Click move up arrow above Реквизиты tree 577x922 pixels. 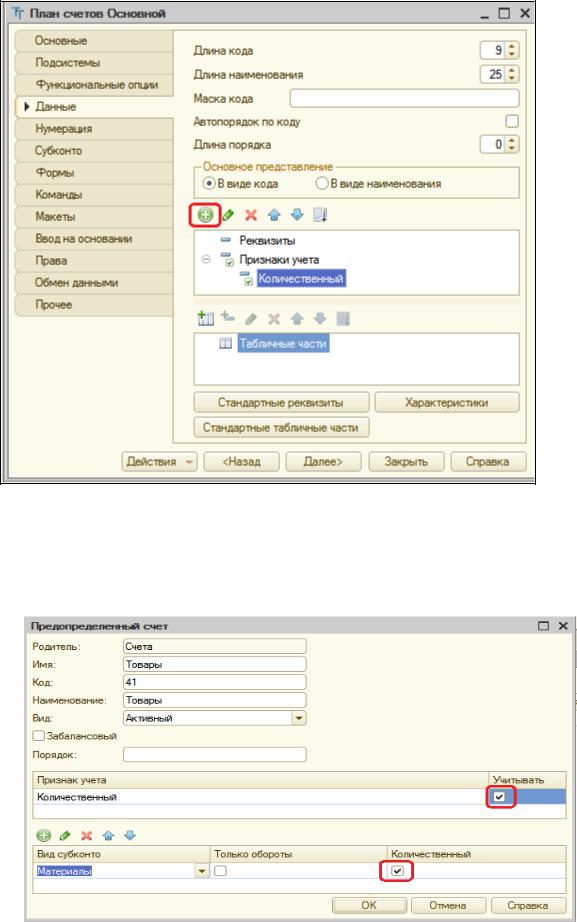tap(274, 215)
